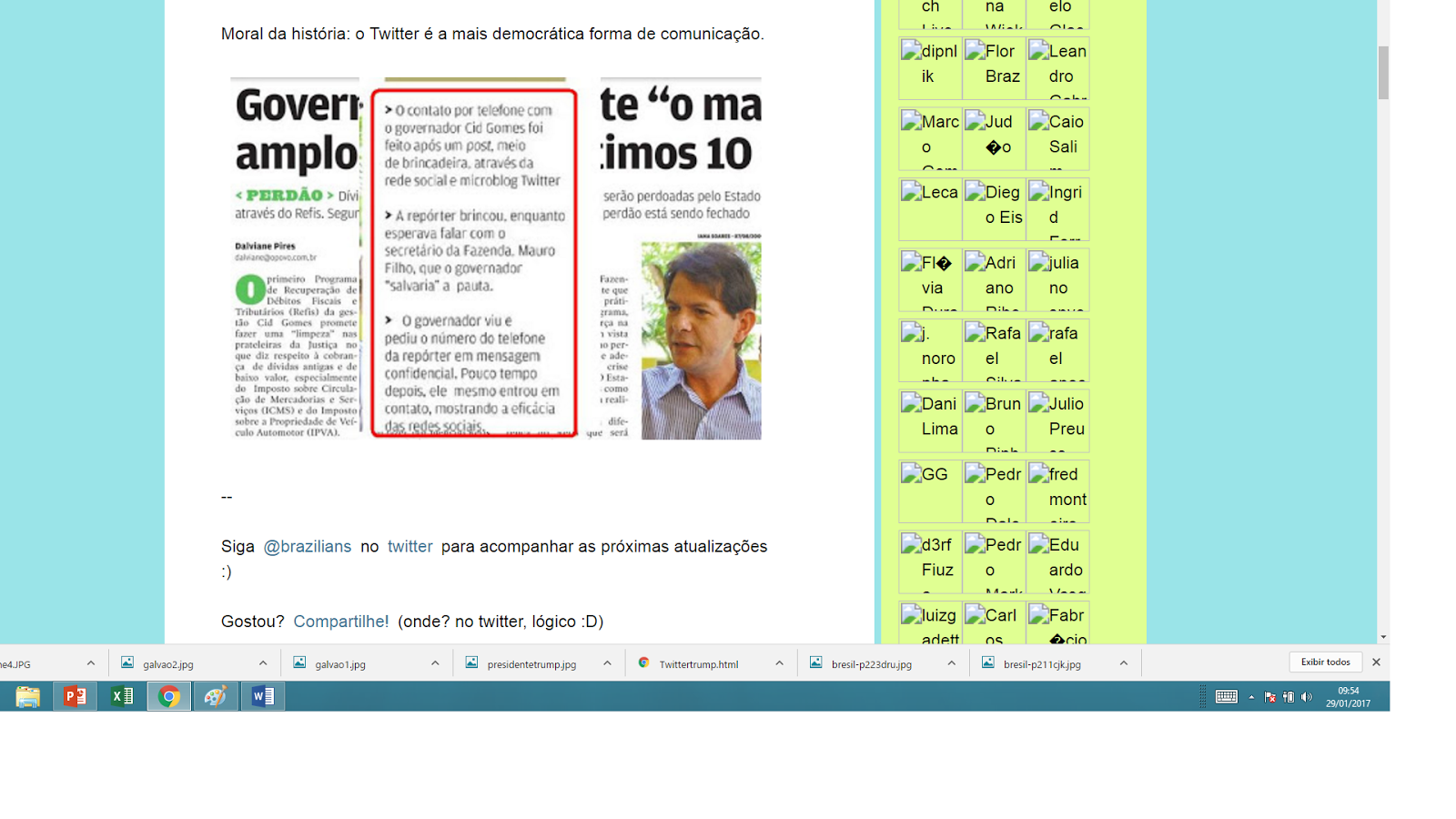The image size is (1456, 819).
Task: Expand options for Twittertrump.html download
Action: pos(779,663)
